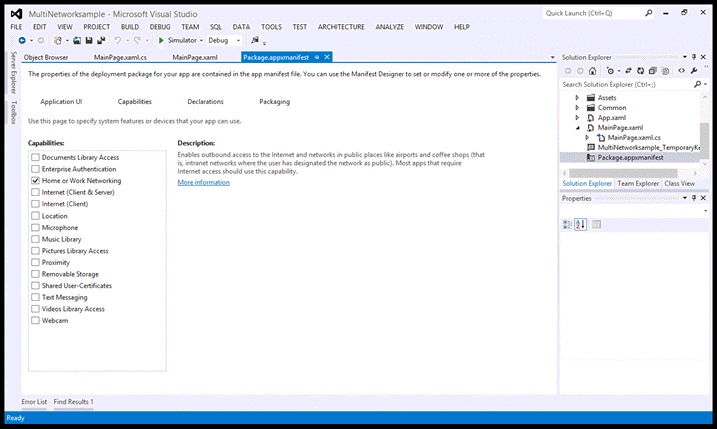Expand the App.xaml tree node
The width and height of the screenshot is (717, 429).
pos(577,118)
